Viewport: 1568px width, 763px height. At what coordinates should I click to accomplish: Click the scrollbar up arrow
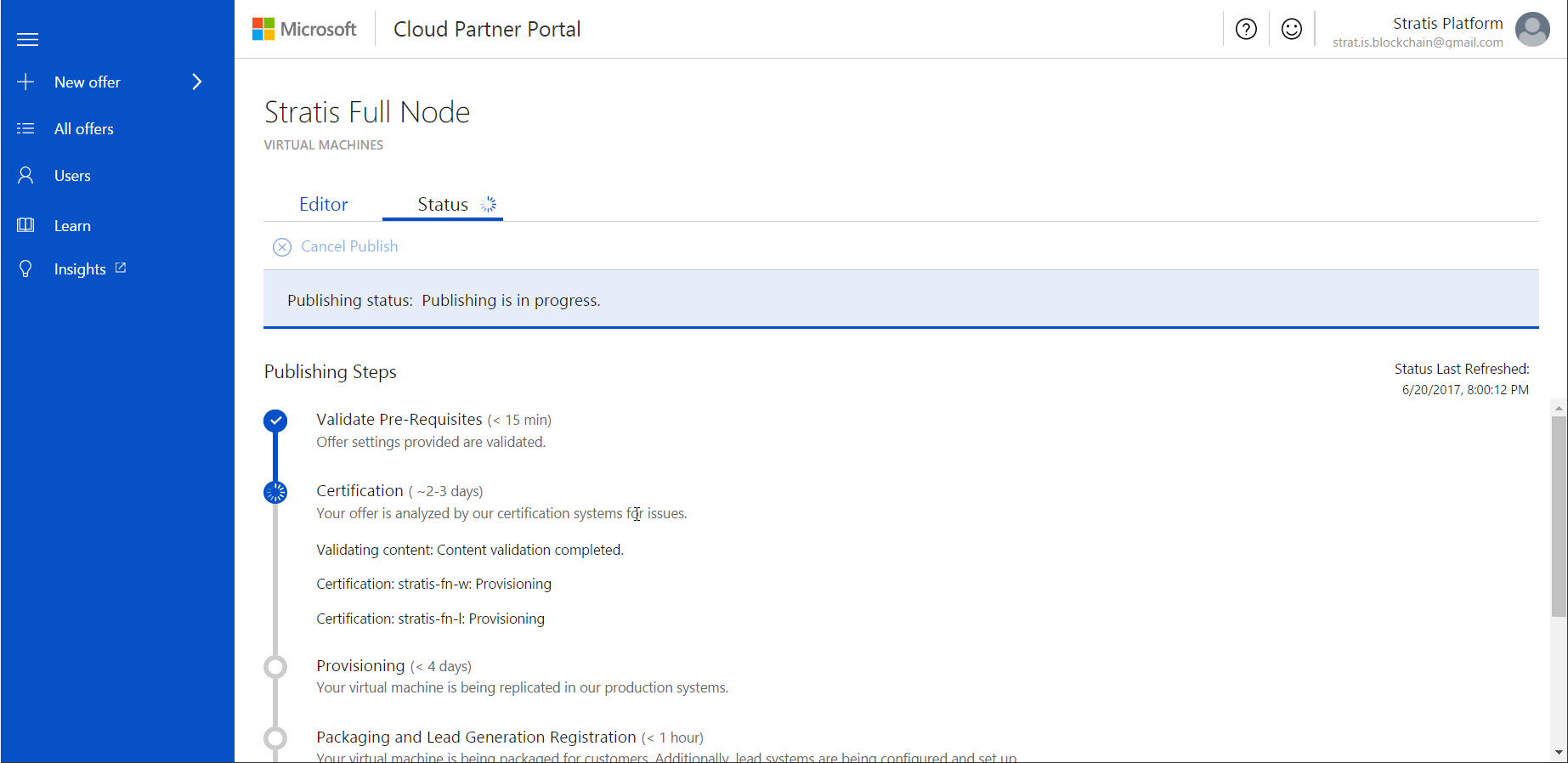1559,408
